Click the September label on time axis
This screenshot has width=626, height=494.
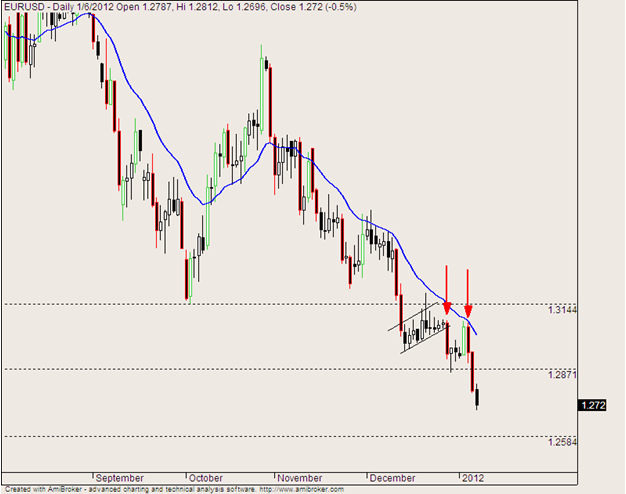click(x=119, y=478)
